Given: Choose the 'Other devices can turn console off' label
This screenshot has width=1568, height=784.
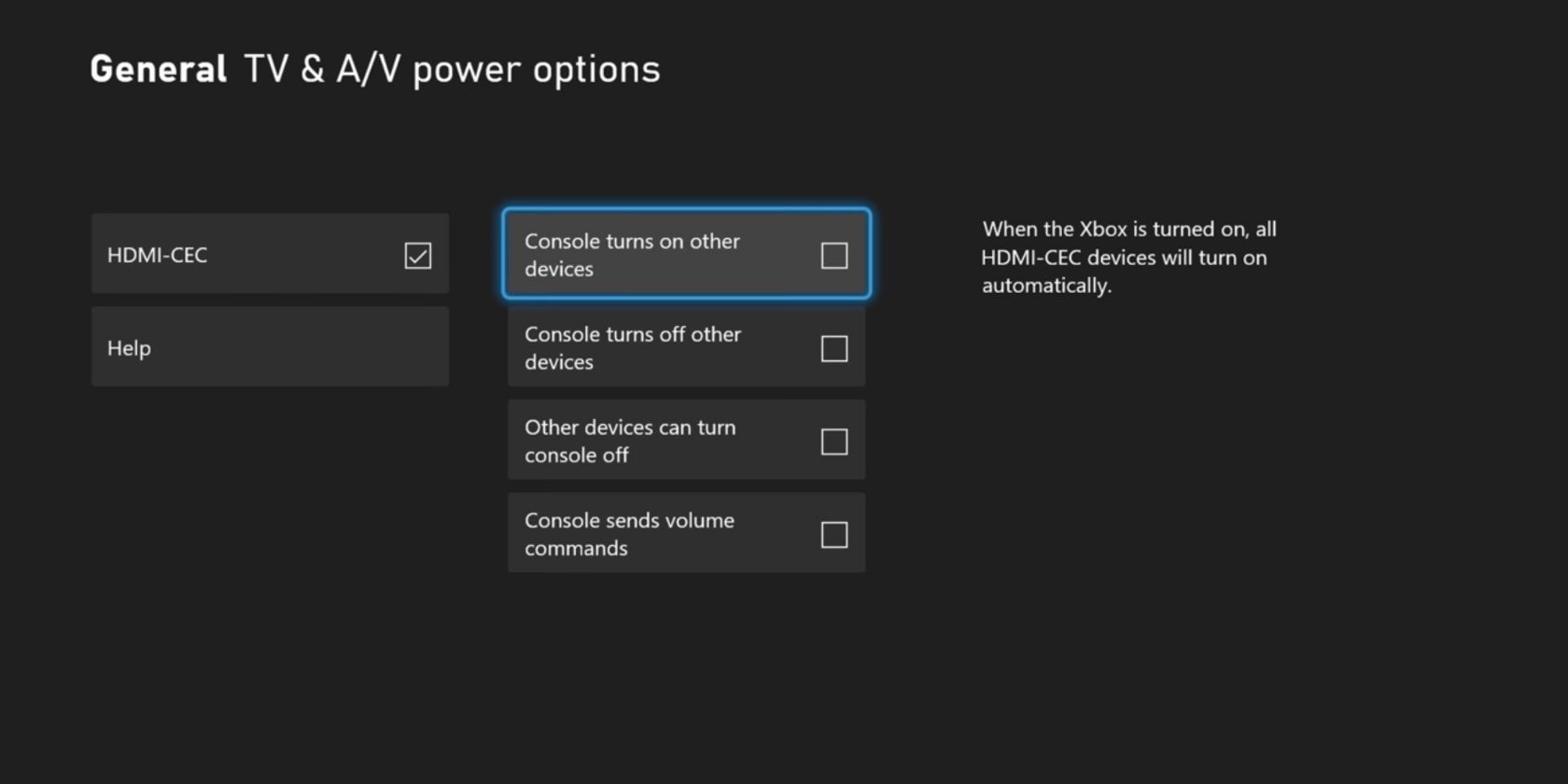Looking at the screenshot, I should (x=630, y=441).
